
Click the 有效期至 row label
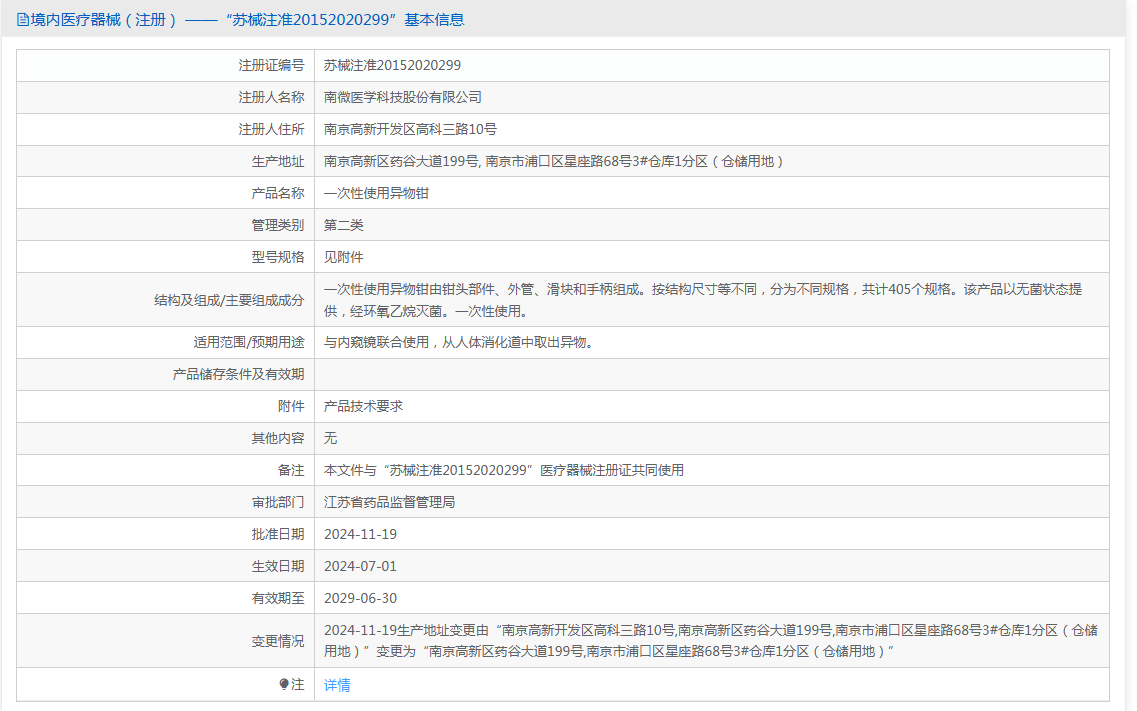[278, 598]
